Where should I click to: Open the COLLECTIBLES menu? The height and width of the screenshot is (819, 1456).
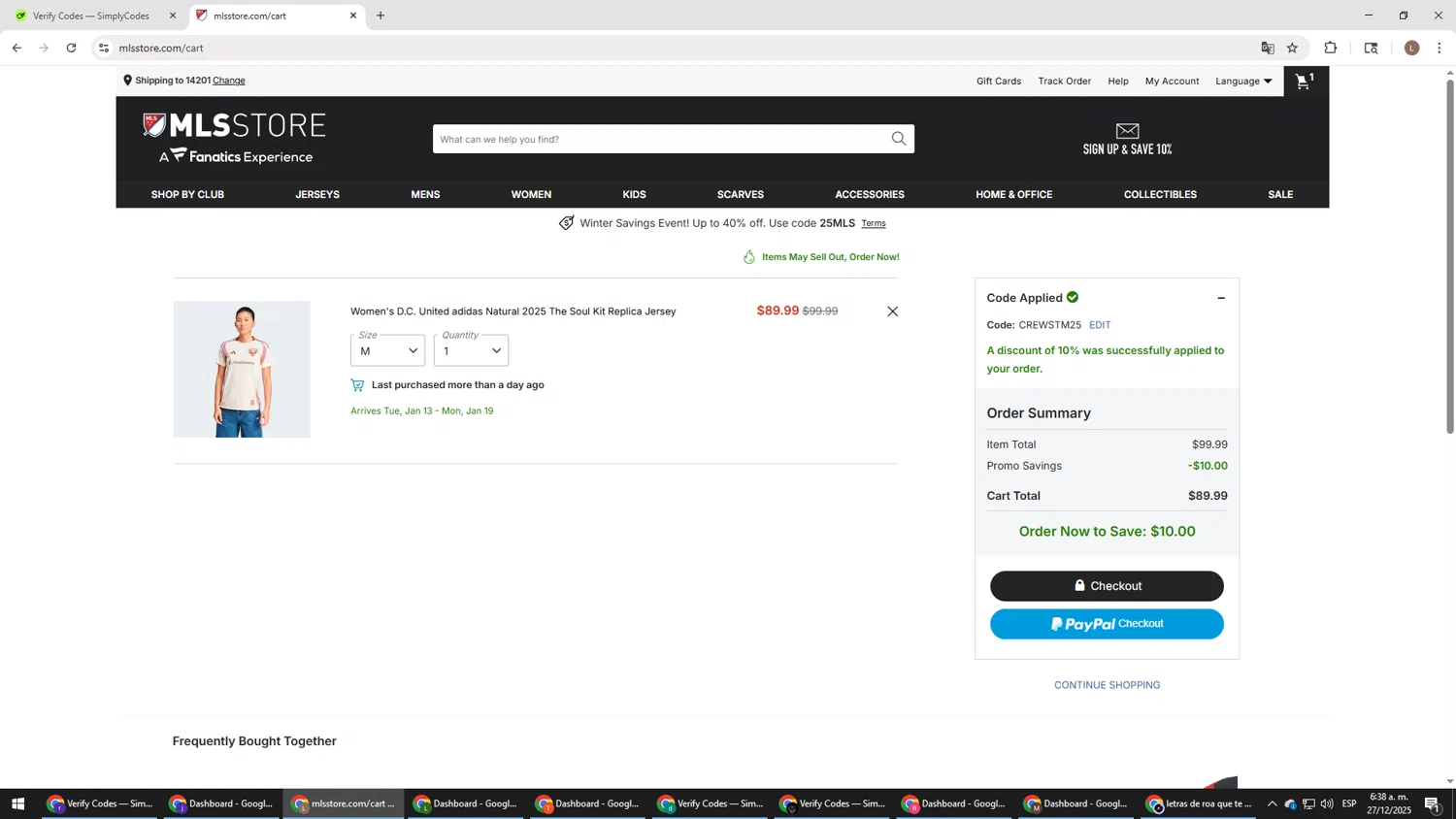(1160, 195)
